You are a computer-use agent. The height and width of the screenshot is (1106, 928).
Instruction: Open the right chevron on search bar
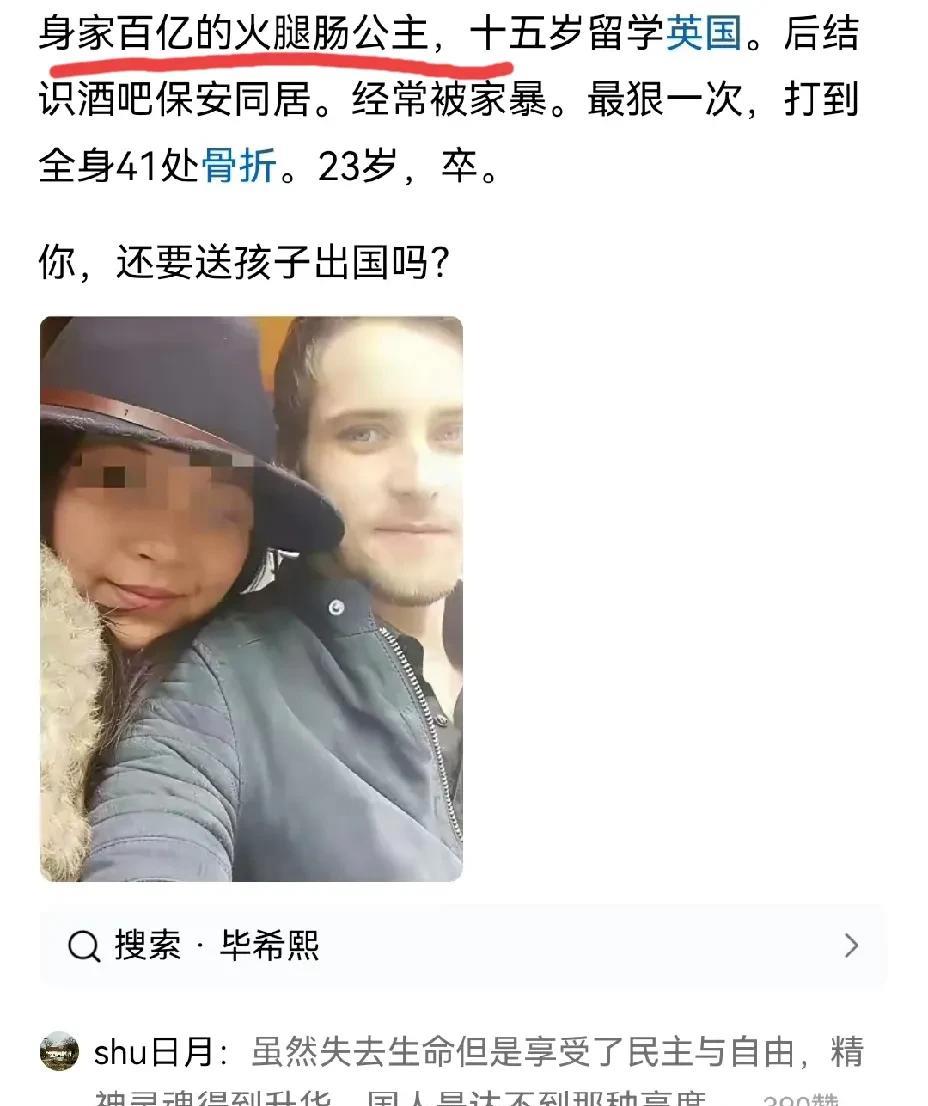[851, 945]
